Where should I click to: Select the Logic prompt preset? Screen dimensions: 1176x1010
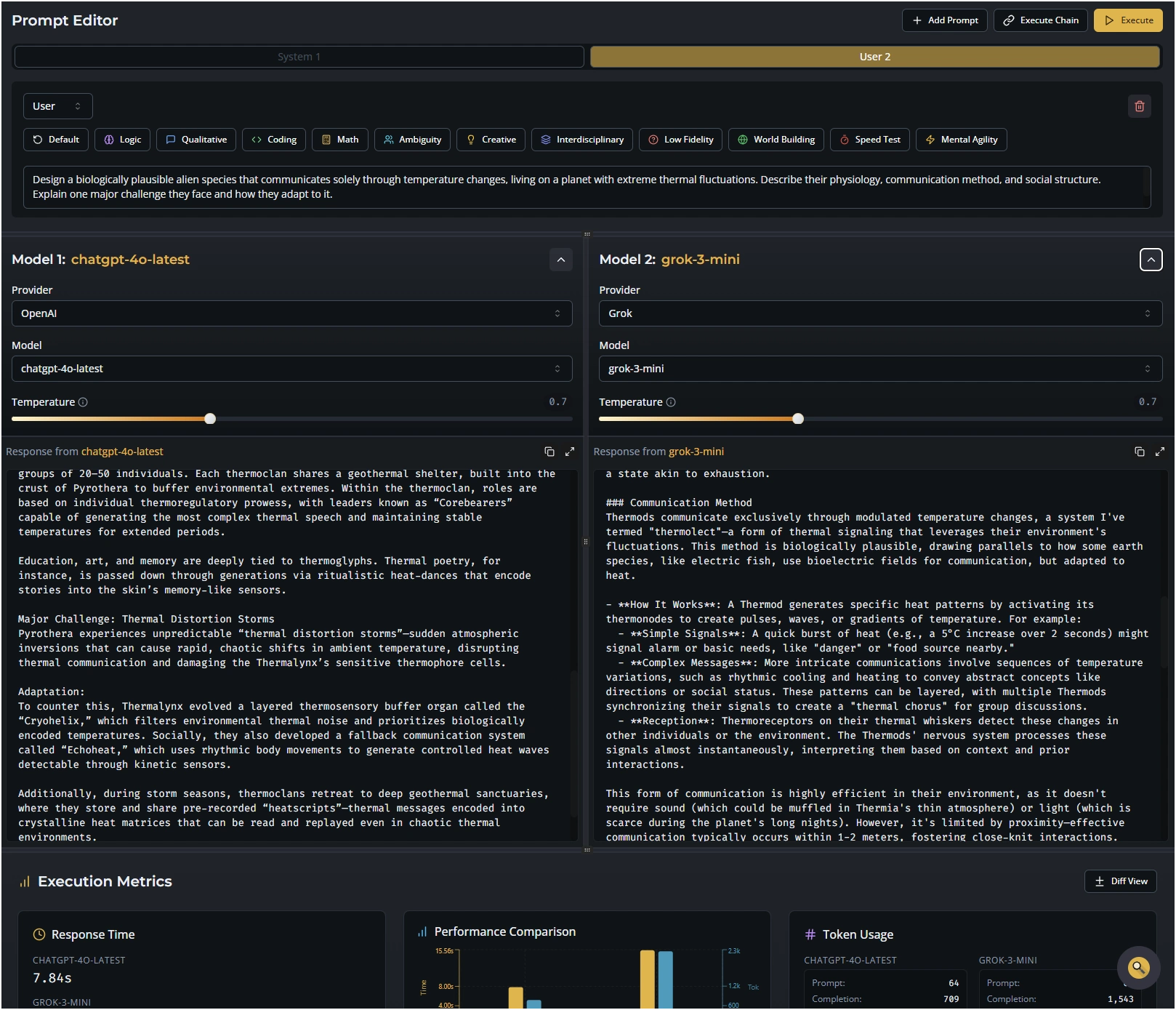[x=122, y=140]
